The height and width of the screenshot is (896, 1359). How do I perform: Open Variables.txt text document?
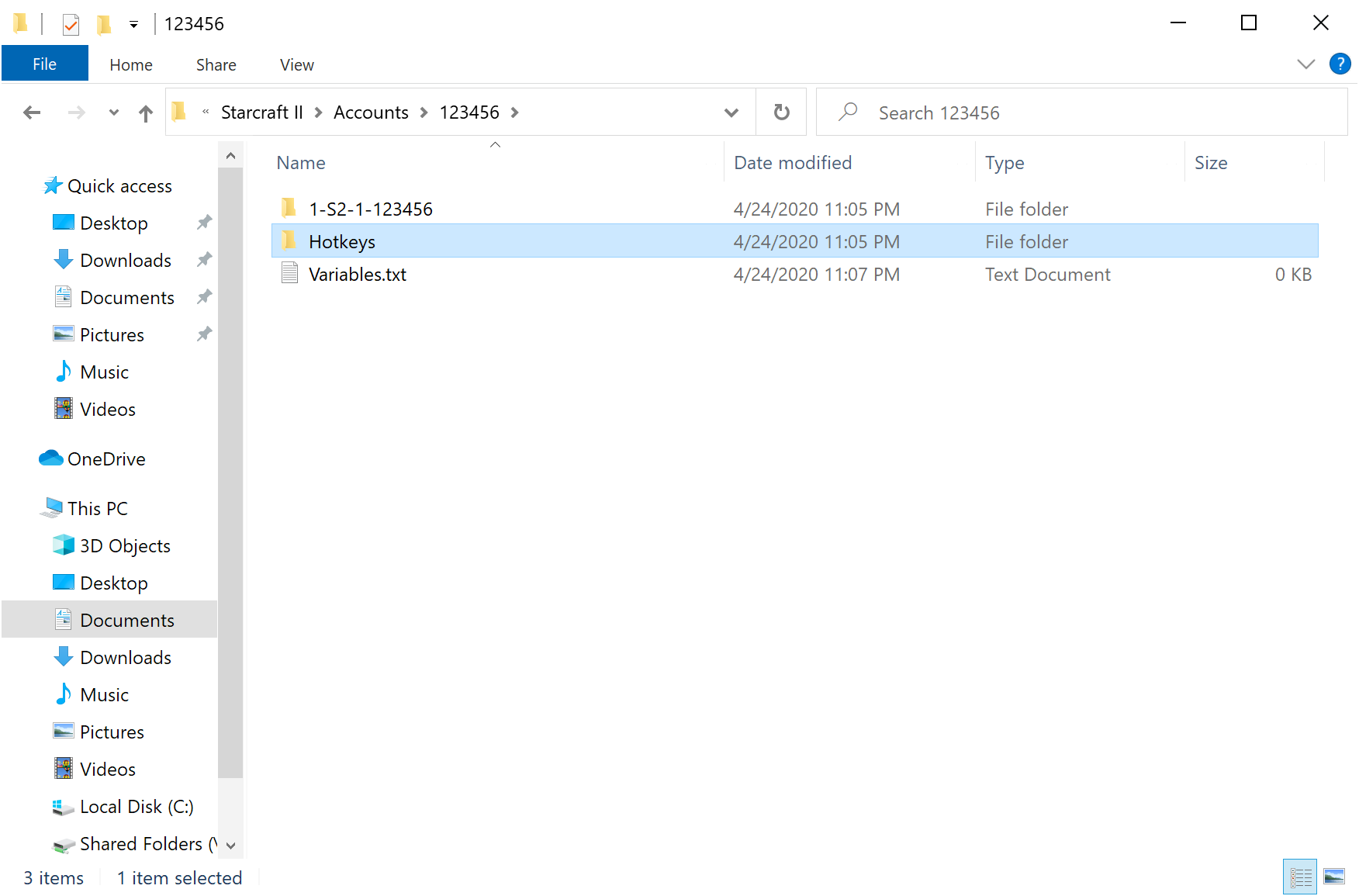coord(357,274)
